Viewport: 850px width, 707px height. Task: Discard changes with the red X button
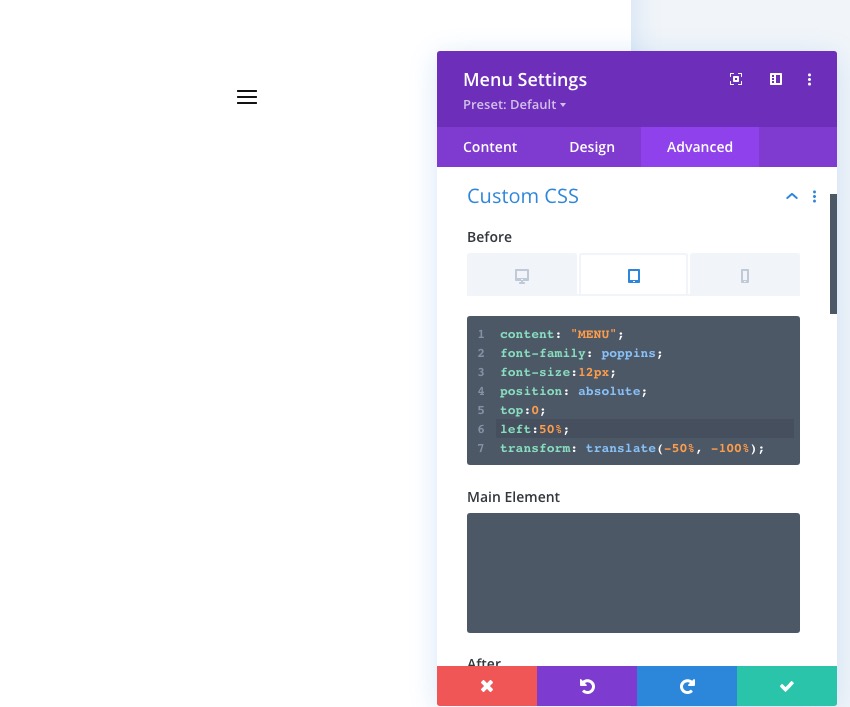[487, 686]
